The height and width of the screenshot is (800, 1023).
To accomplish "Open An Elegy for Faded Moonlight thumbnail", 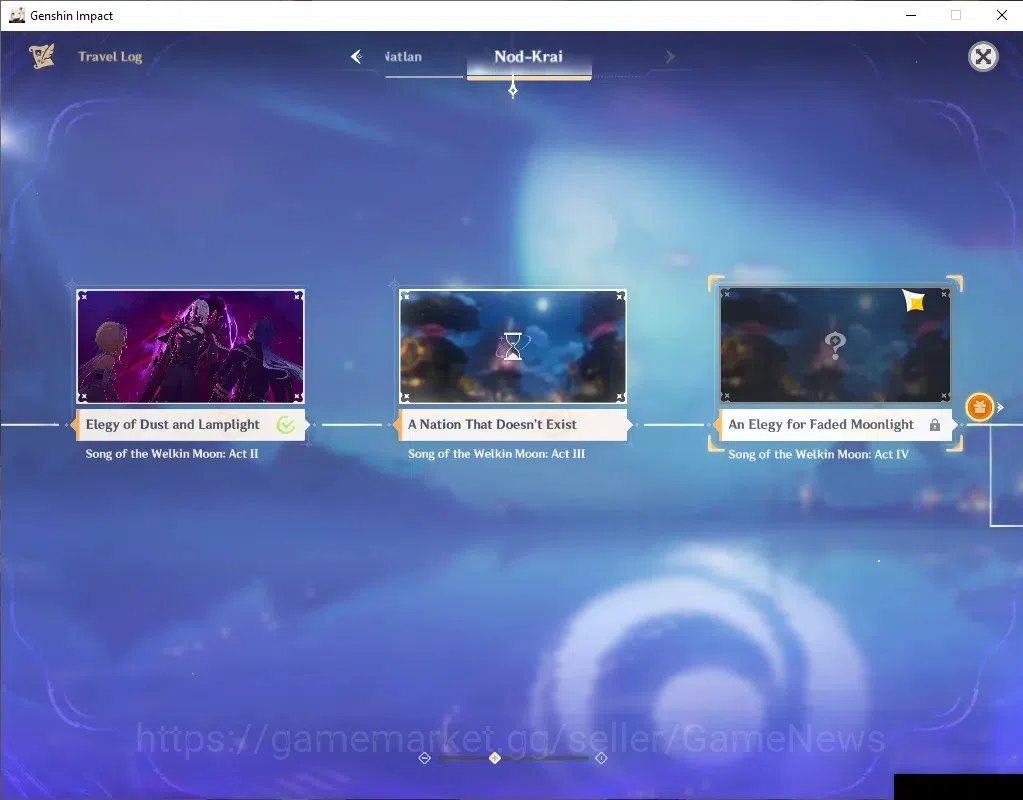I will (835, 345).
